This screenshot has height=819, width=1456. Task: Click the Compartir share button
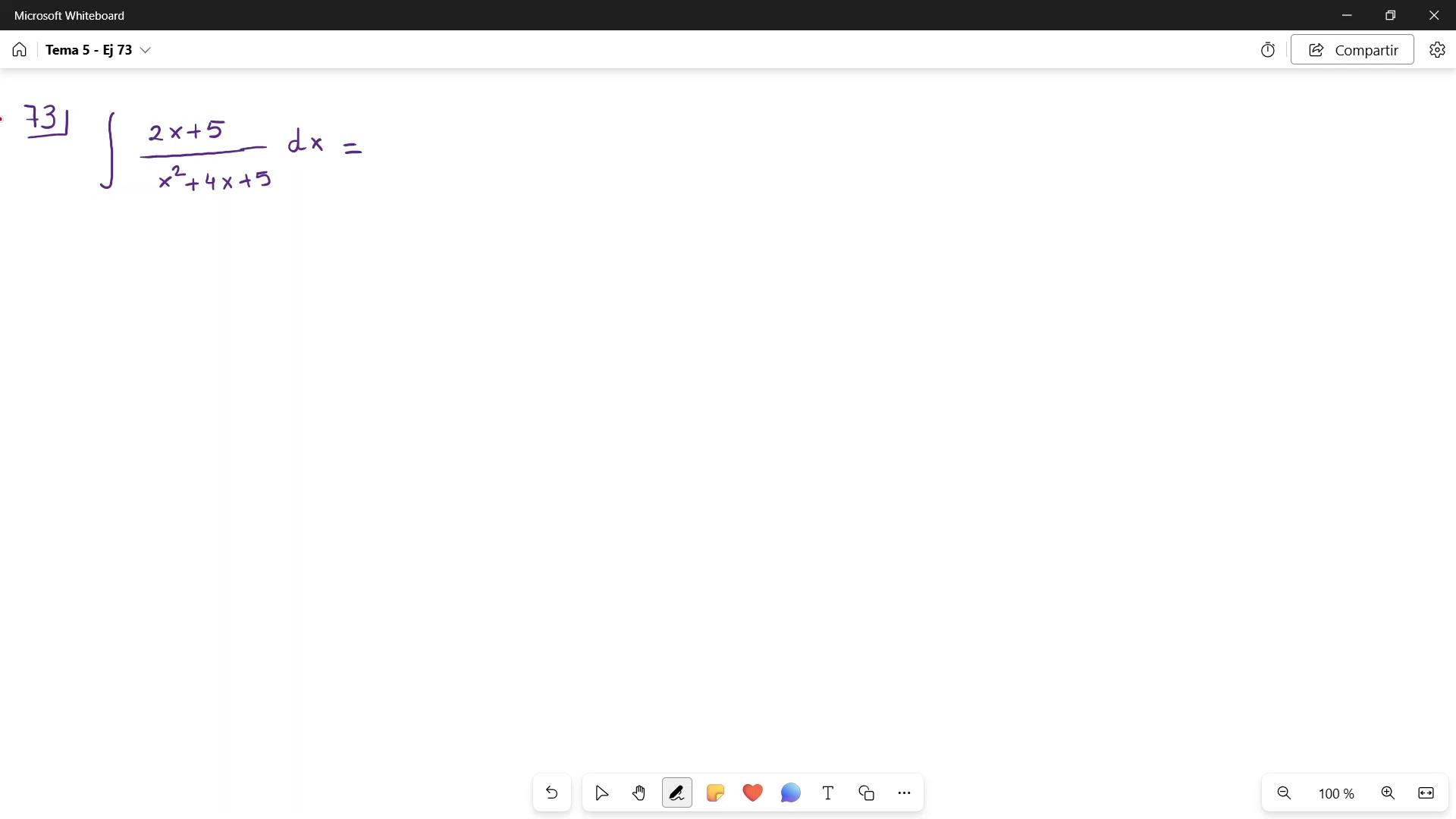pyautogui.click(x=1352, y=50)
